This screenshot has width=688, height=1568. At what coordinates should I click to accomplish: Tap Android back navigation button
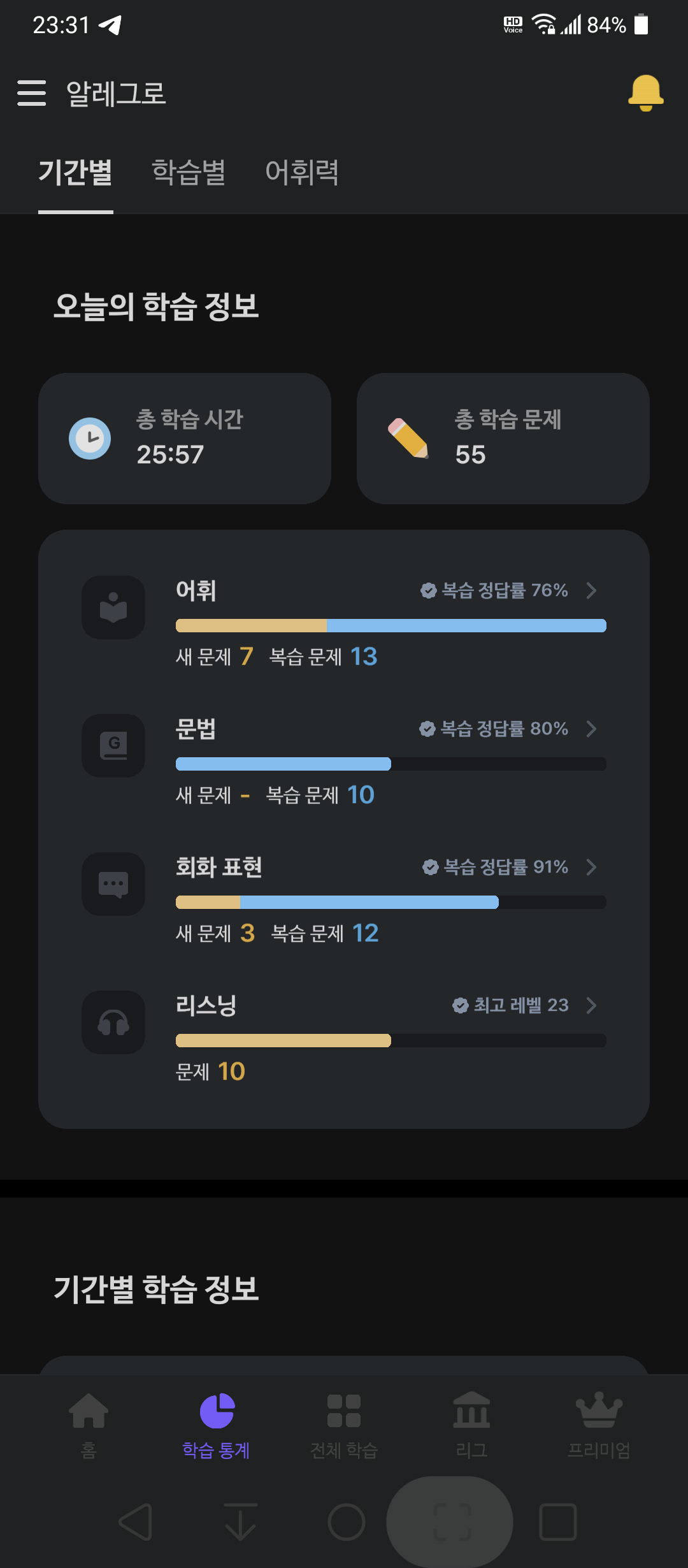(136, 1522)
